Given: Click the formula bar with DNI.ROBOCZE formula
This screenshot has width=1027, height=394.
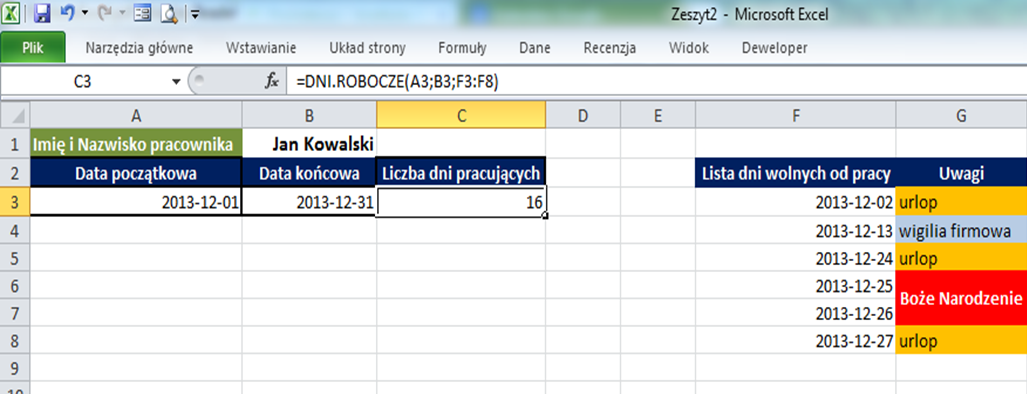Looking at the screenshot, I should click(x=658, y=82).
